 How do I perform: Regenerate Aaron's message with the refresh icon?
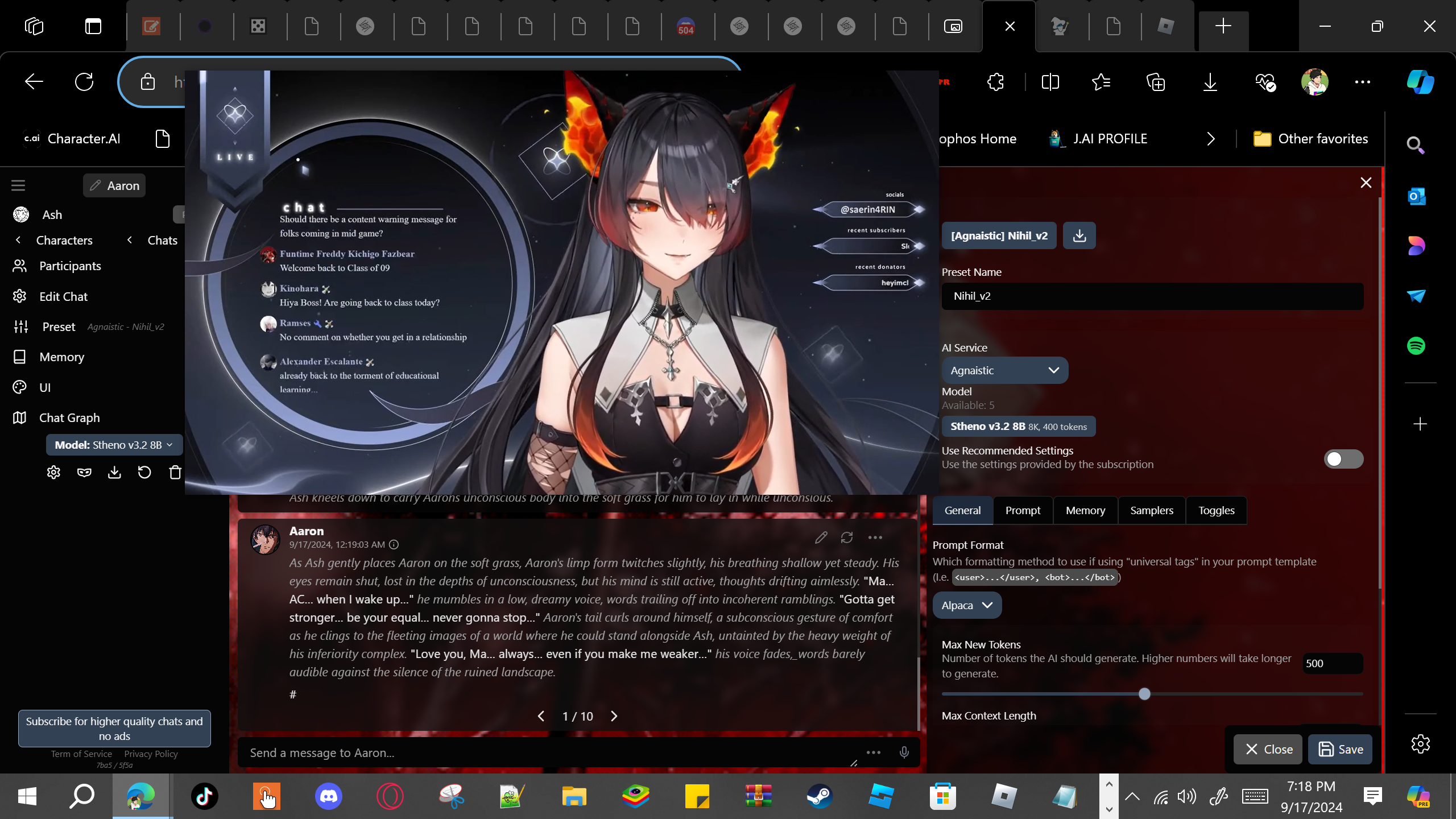[847, 537]
